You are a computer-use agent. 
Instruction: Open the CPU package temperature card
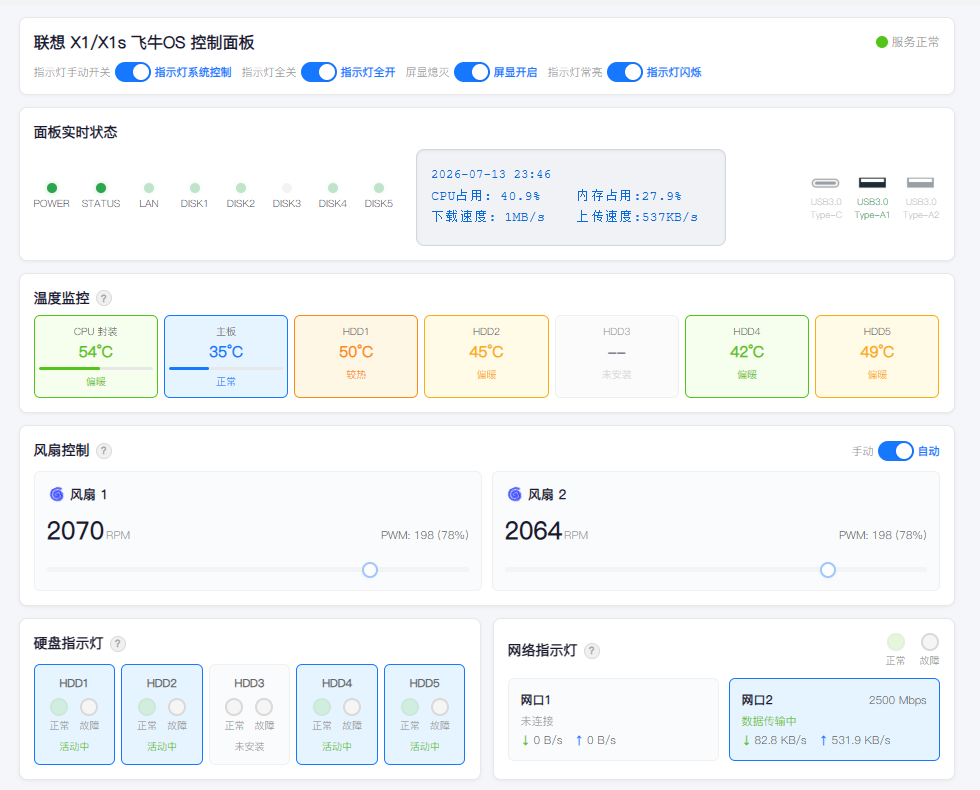[x=96, y=356]
